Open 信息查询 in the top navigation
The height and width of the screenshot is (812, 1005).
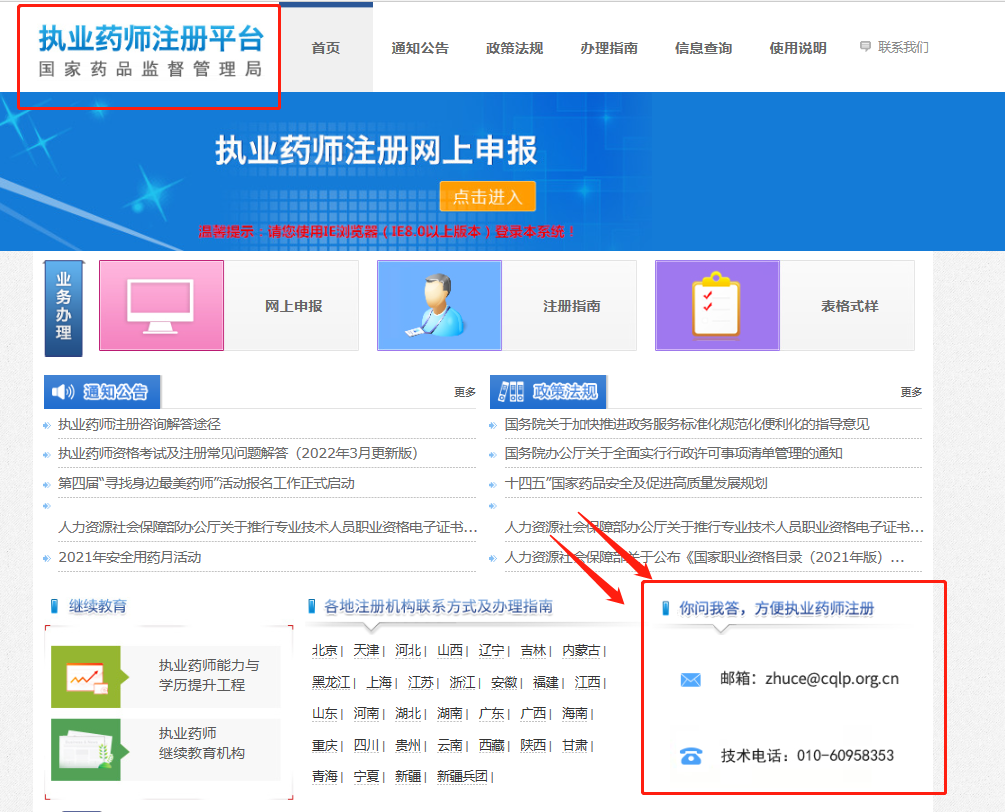703,48
